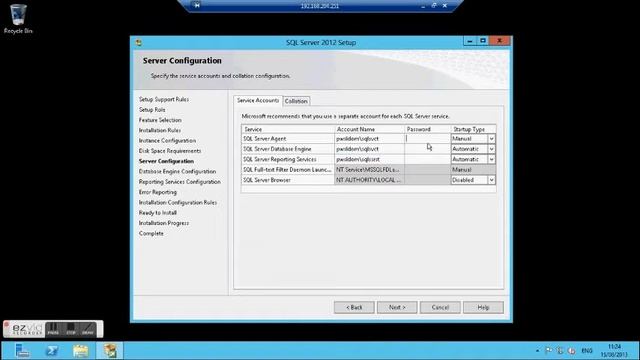
Task: Click the Account Name column header
Action: click(x=369, y=129)
